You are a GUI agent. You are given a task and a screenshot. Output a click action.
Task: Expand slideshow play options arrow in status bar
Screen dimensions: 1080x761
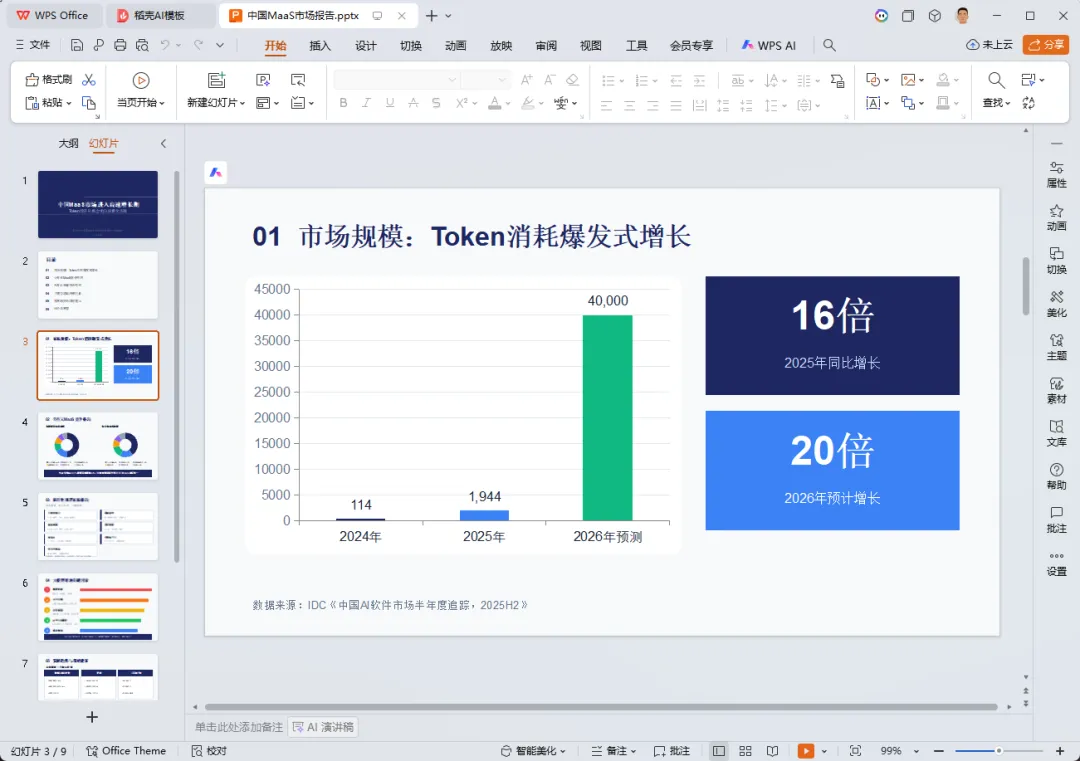tap(824, 751)
